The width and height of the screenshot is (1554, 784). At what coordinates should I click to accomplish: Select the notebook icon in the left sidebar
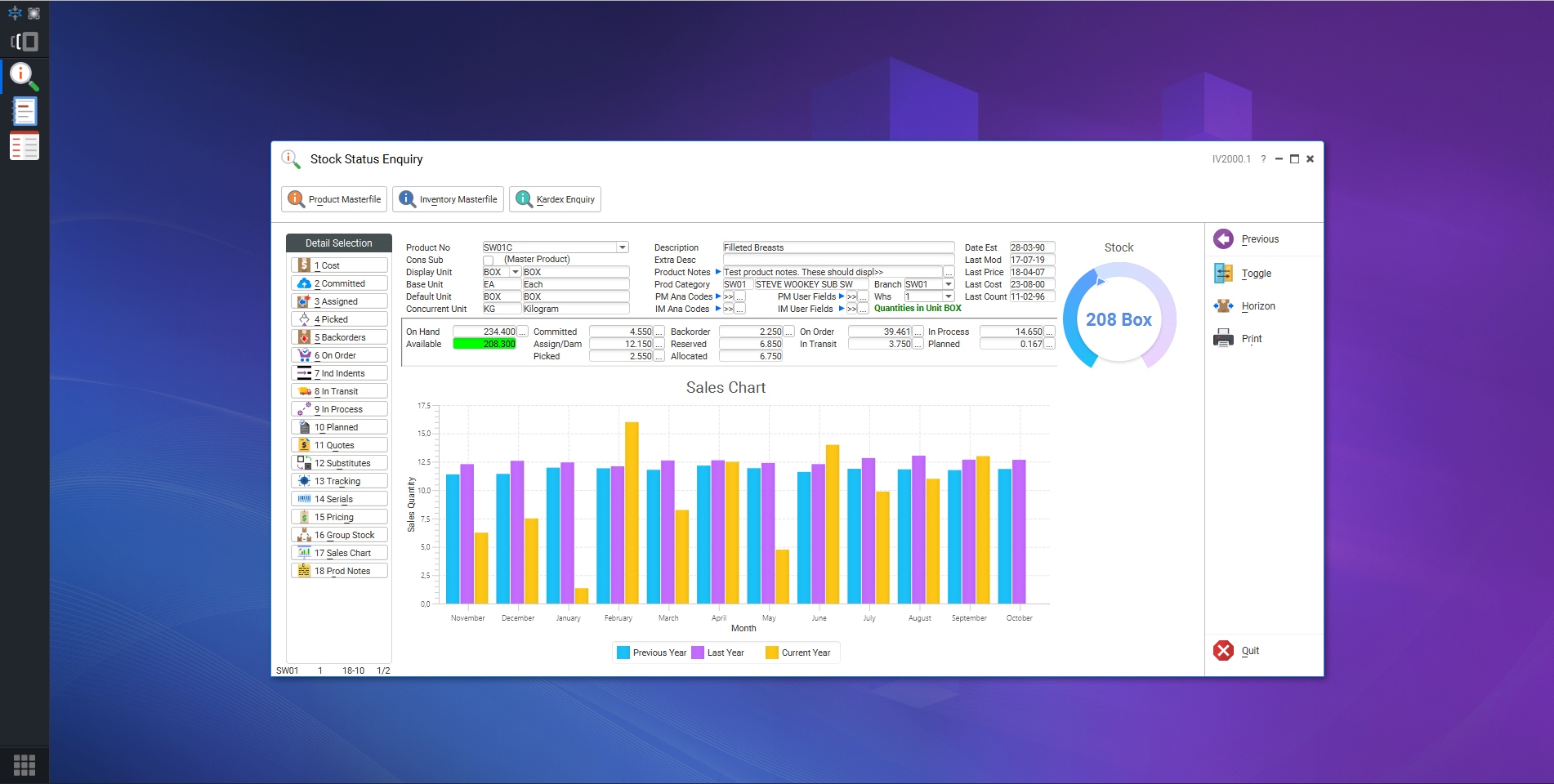pos(24,110)
